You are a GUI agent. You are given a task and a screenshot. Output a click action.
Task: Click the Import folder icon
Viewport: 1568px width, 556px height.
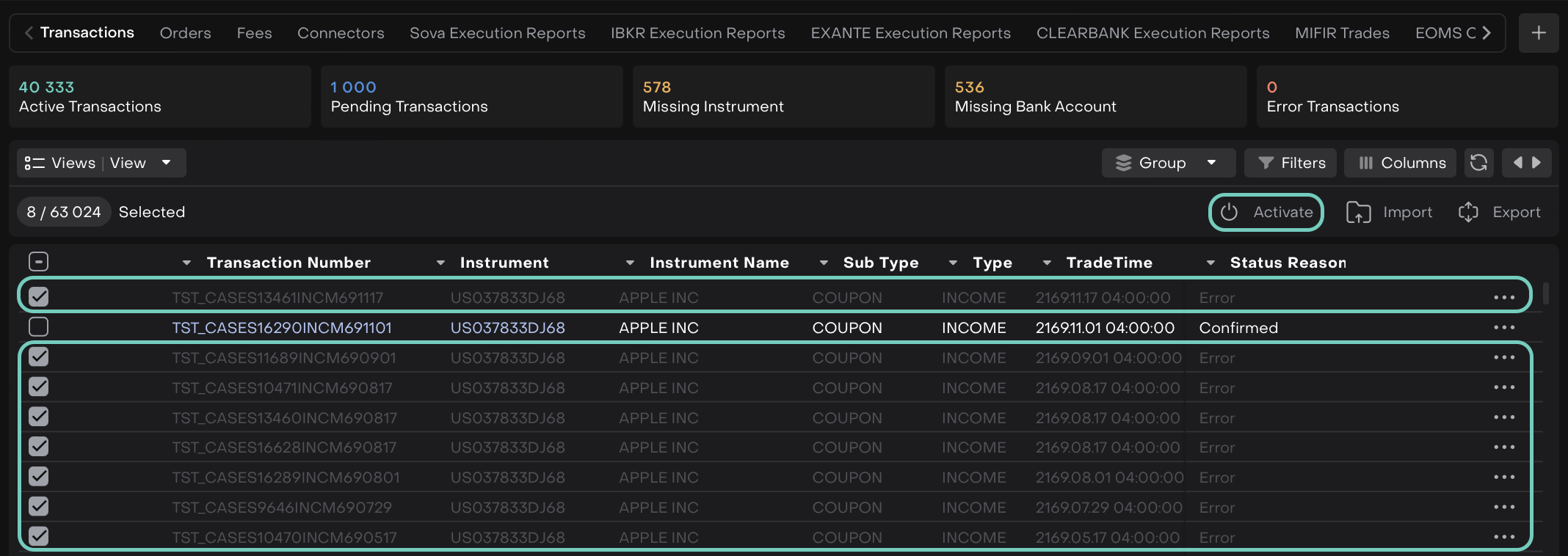click(x=1358, y=212)
